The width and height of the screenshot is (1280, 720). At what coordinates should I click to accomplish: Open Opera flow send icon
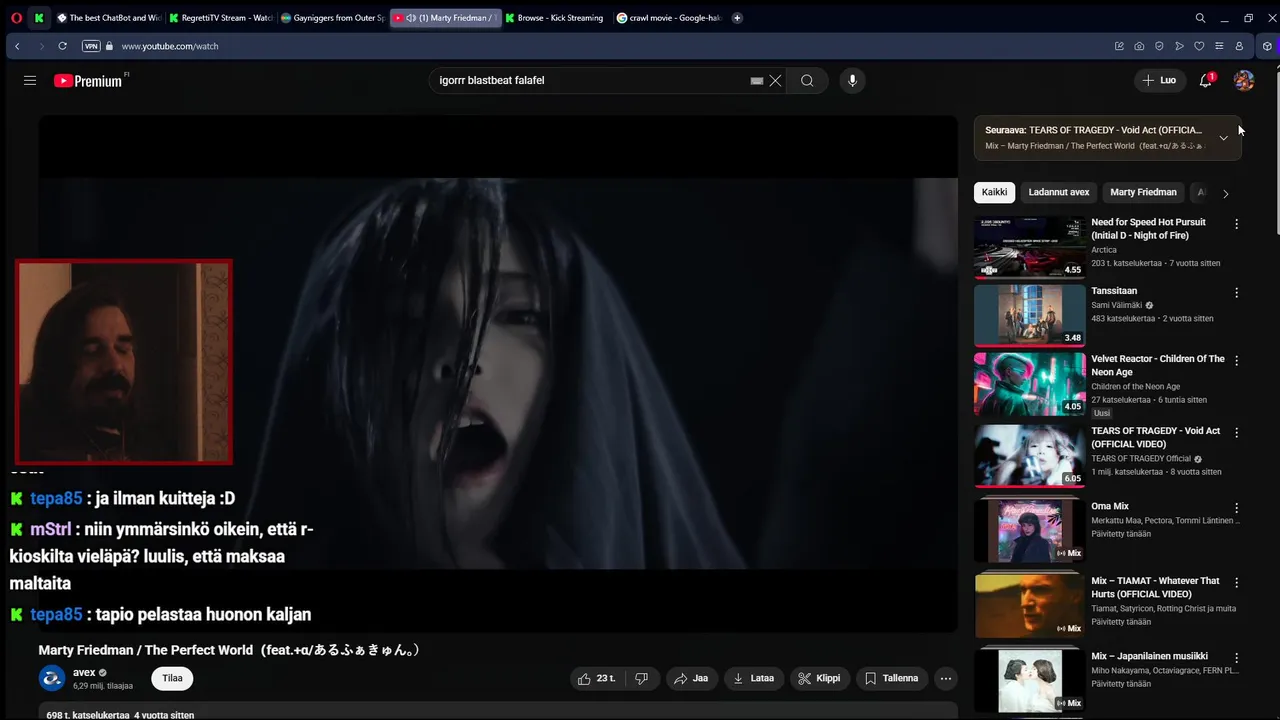tap(1179, 46)
